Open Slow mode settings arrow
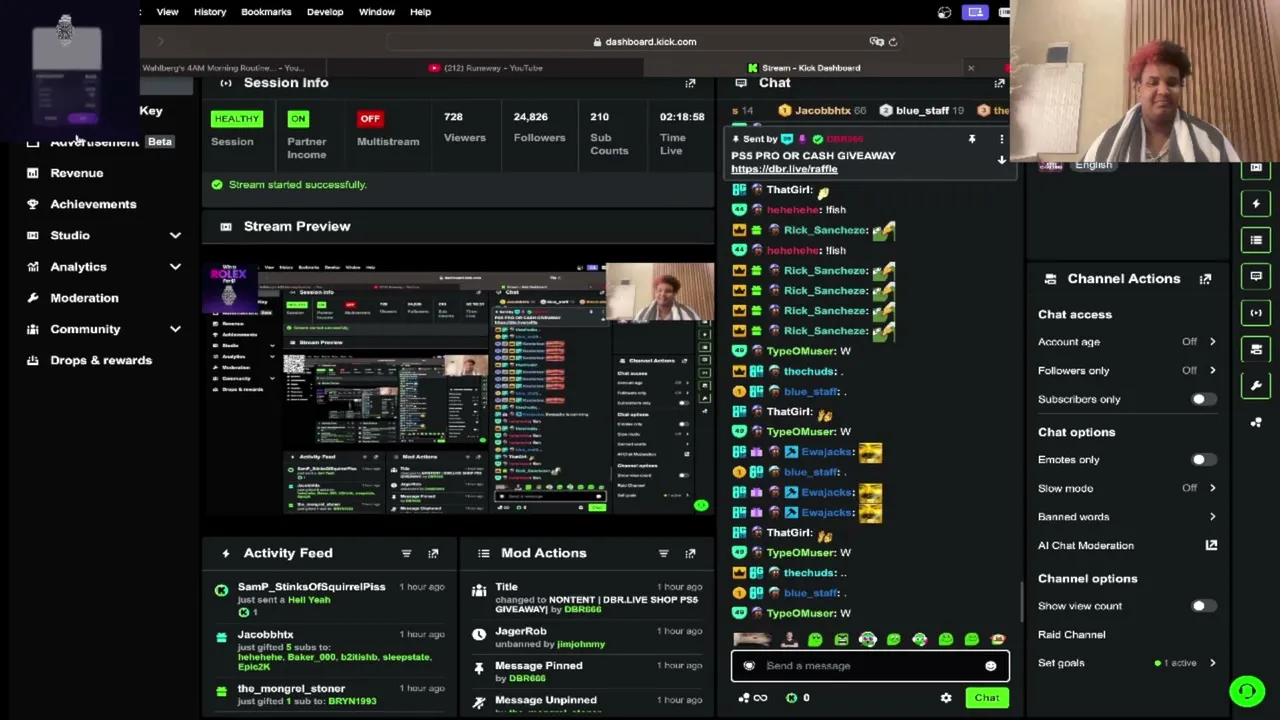The image size is (1280, 720). pyautogui.click(x=1212, y=488)
